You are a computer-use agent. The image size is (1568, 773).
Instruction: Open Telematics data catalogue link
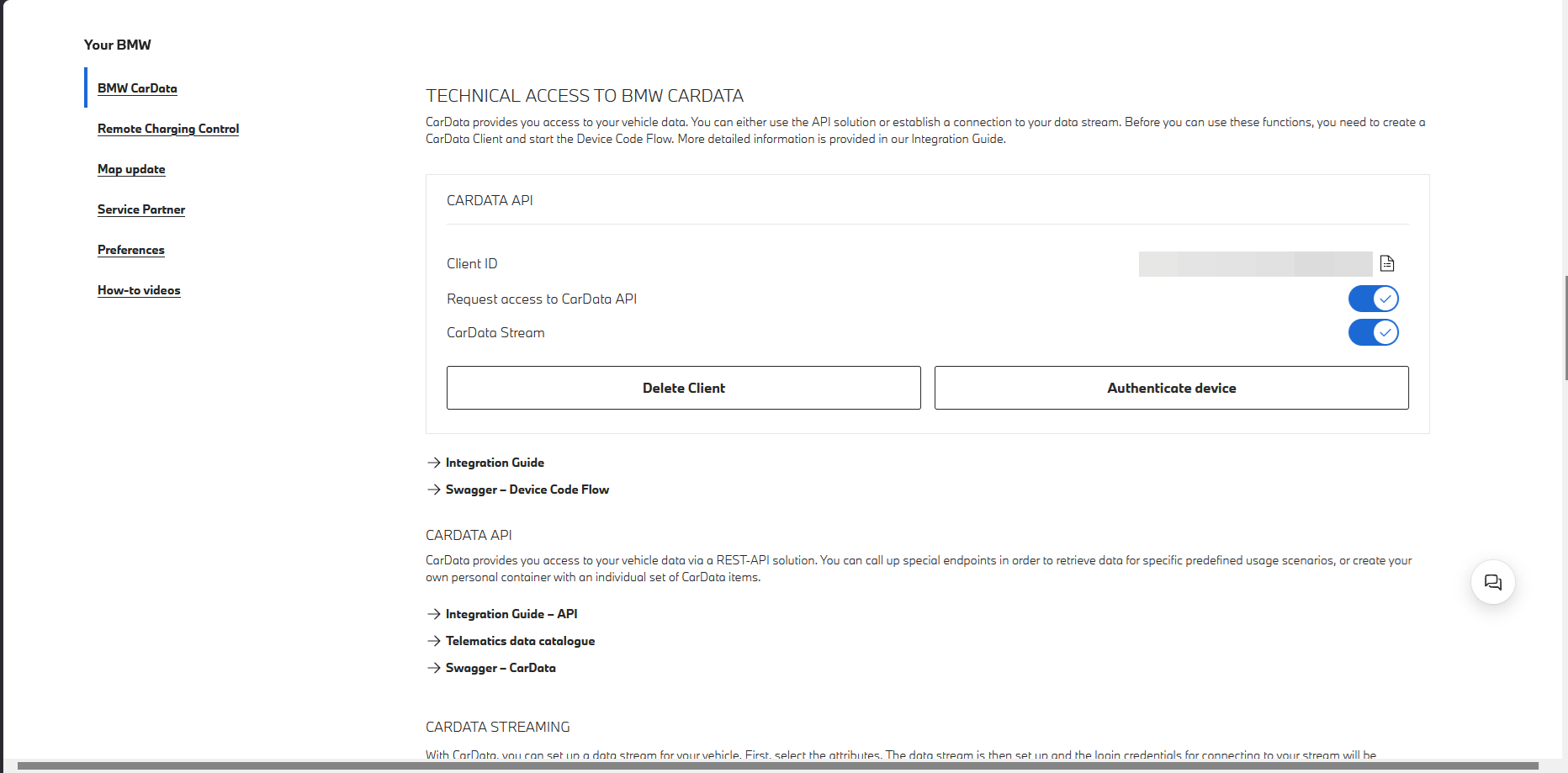pyautogui.click(x=520, y=641)
